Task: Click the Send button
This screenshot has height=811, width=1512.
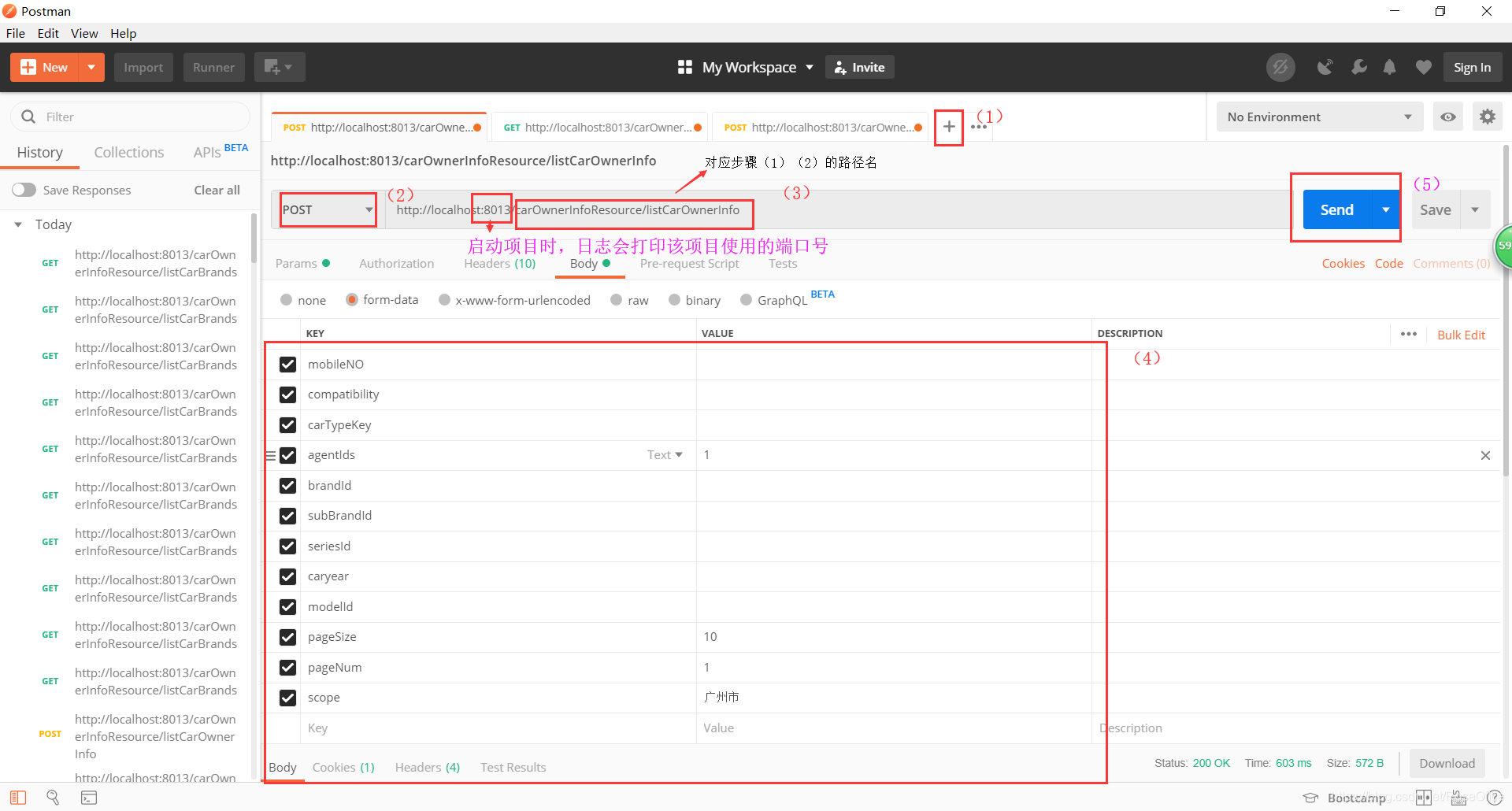Action: [1337, 210]
